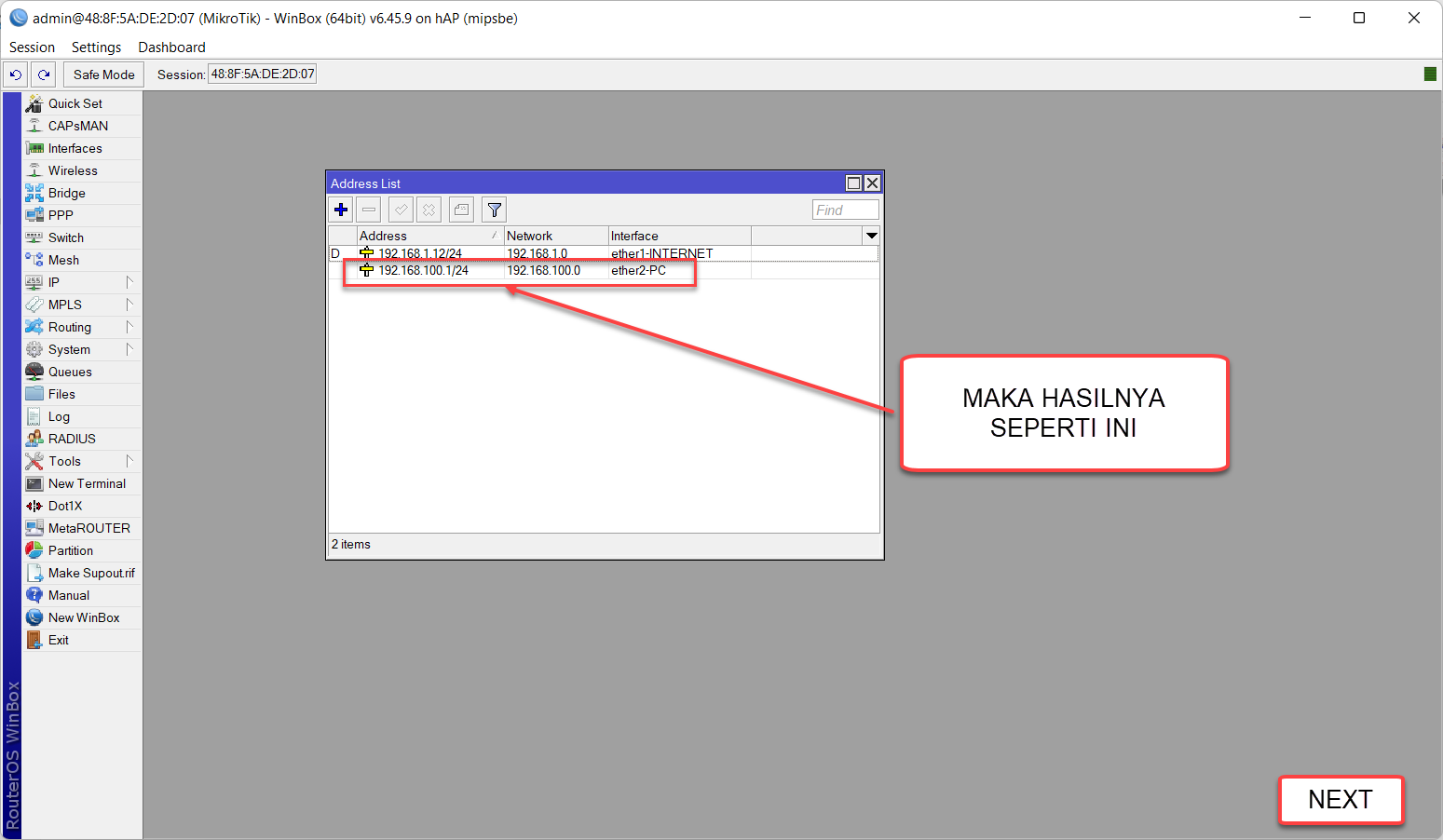
Task: Click the undo arrow in toolbar
Action: click(16, 75)
